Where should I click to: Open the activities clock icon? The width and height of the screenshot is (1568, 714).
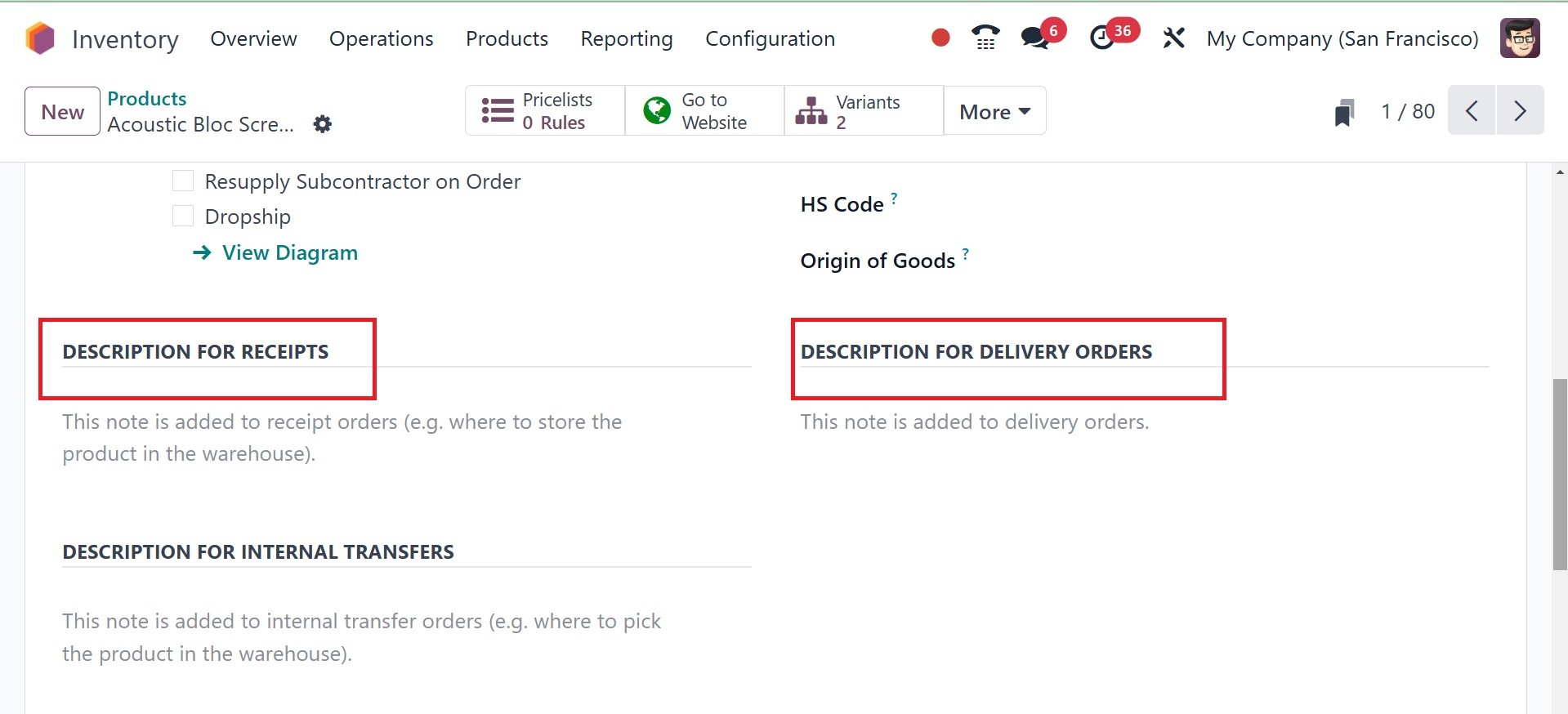[1102, 38]
